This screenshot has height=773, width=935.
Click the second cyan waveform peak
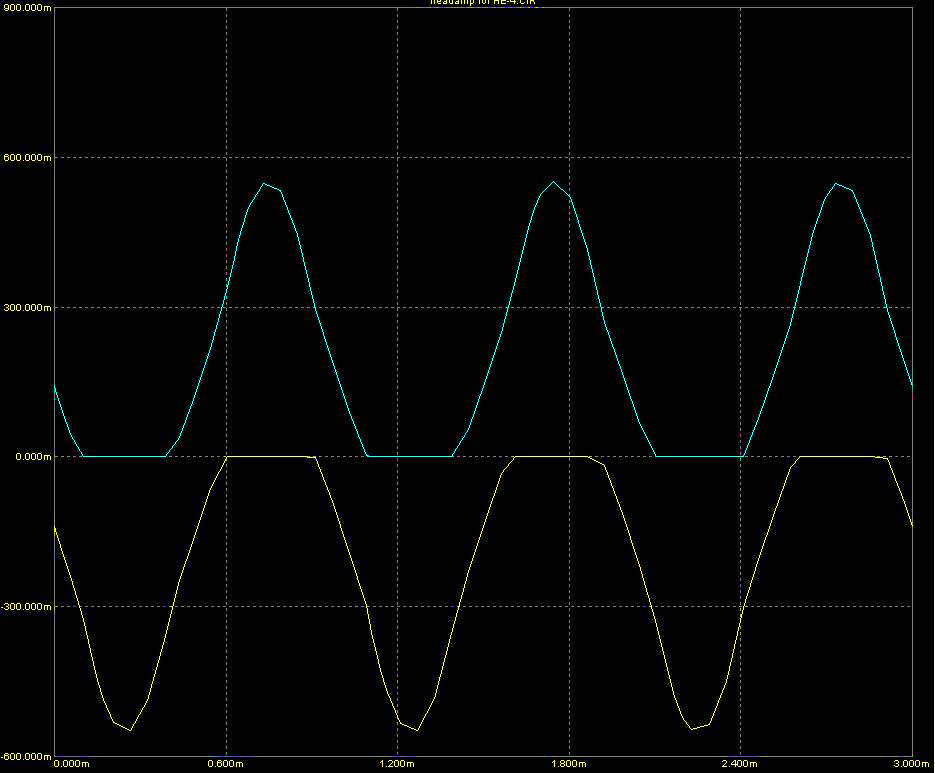pyautogui.click(x=553, y=182)
